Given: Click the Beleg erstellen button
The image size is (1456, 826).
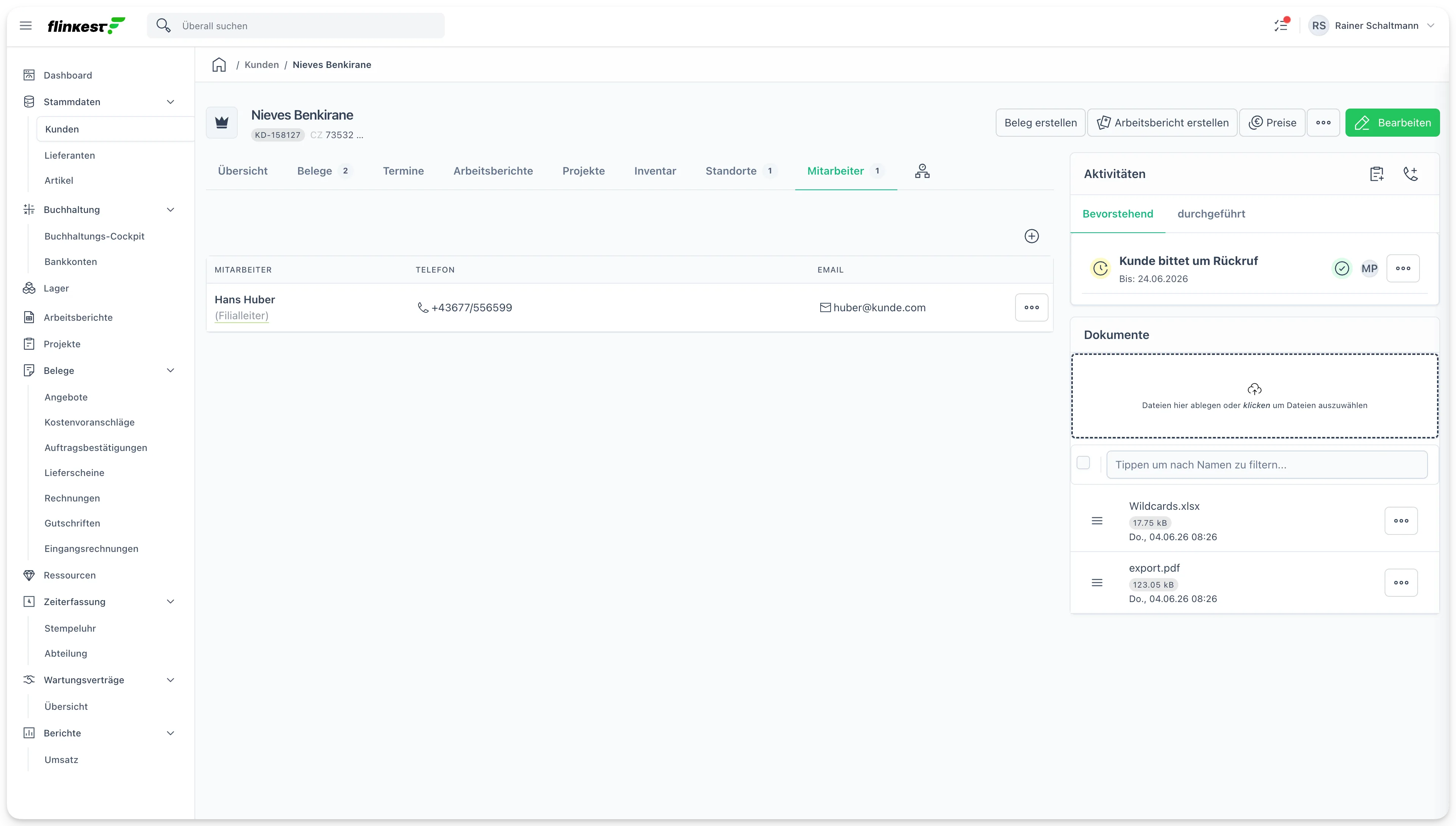Looking at the screenshot, I should (x=1040, y=123).
